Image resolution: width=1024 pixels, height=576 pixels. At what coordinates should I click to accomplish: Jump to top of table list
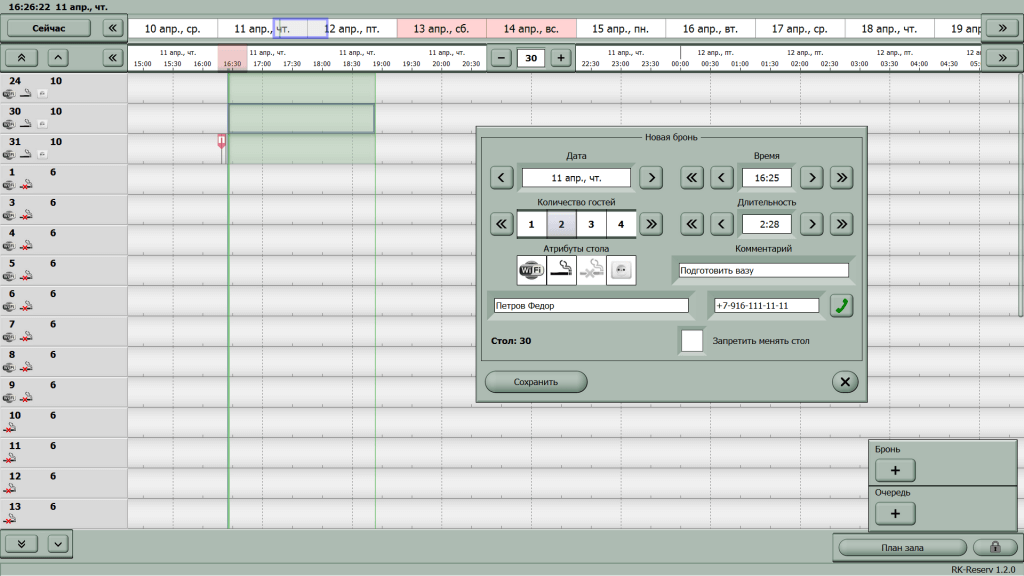pyautogui.click(x=22, y=58)
